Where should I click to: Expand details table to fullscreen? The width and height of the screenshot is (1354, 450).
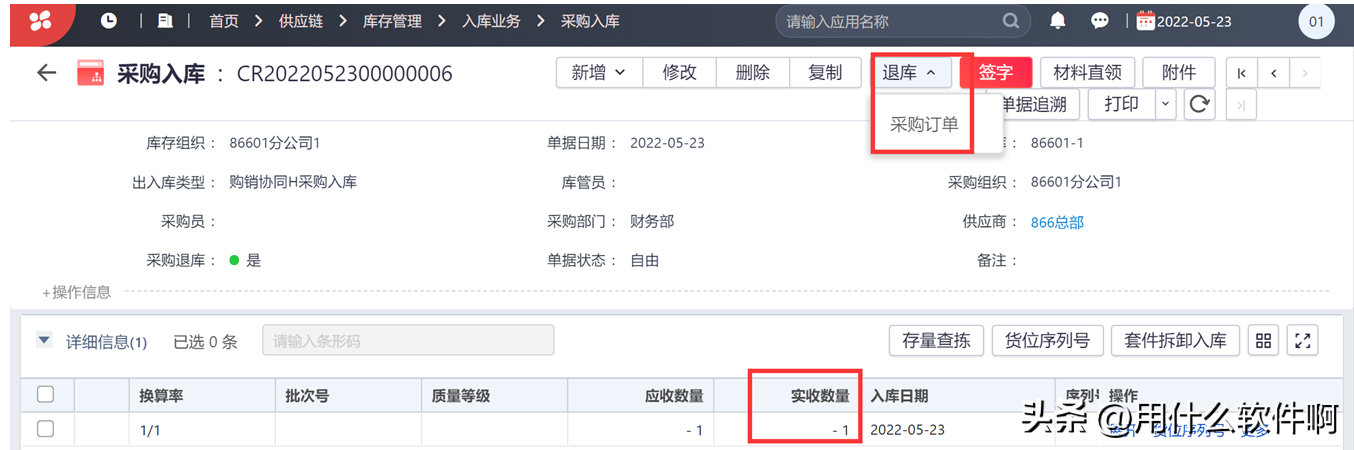coord(1302,341)
